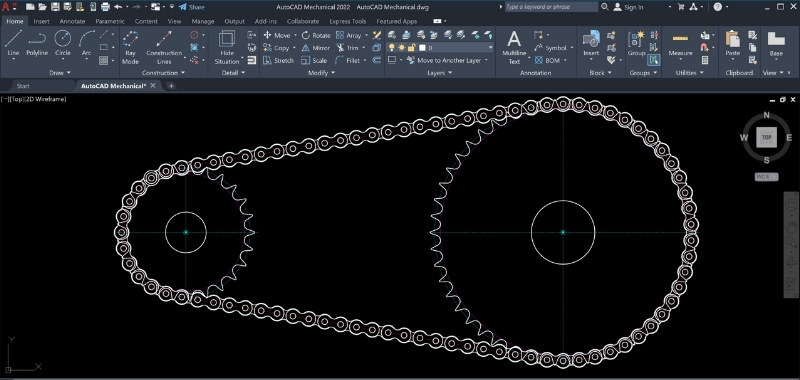
Task: Toggle the layer on/off lightbulb icon
Action: (x=392, y=47)
